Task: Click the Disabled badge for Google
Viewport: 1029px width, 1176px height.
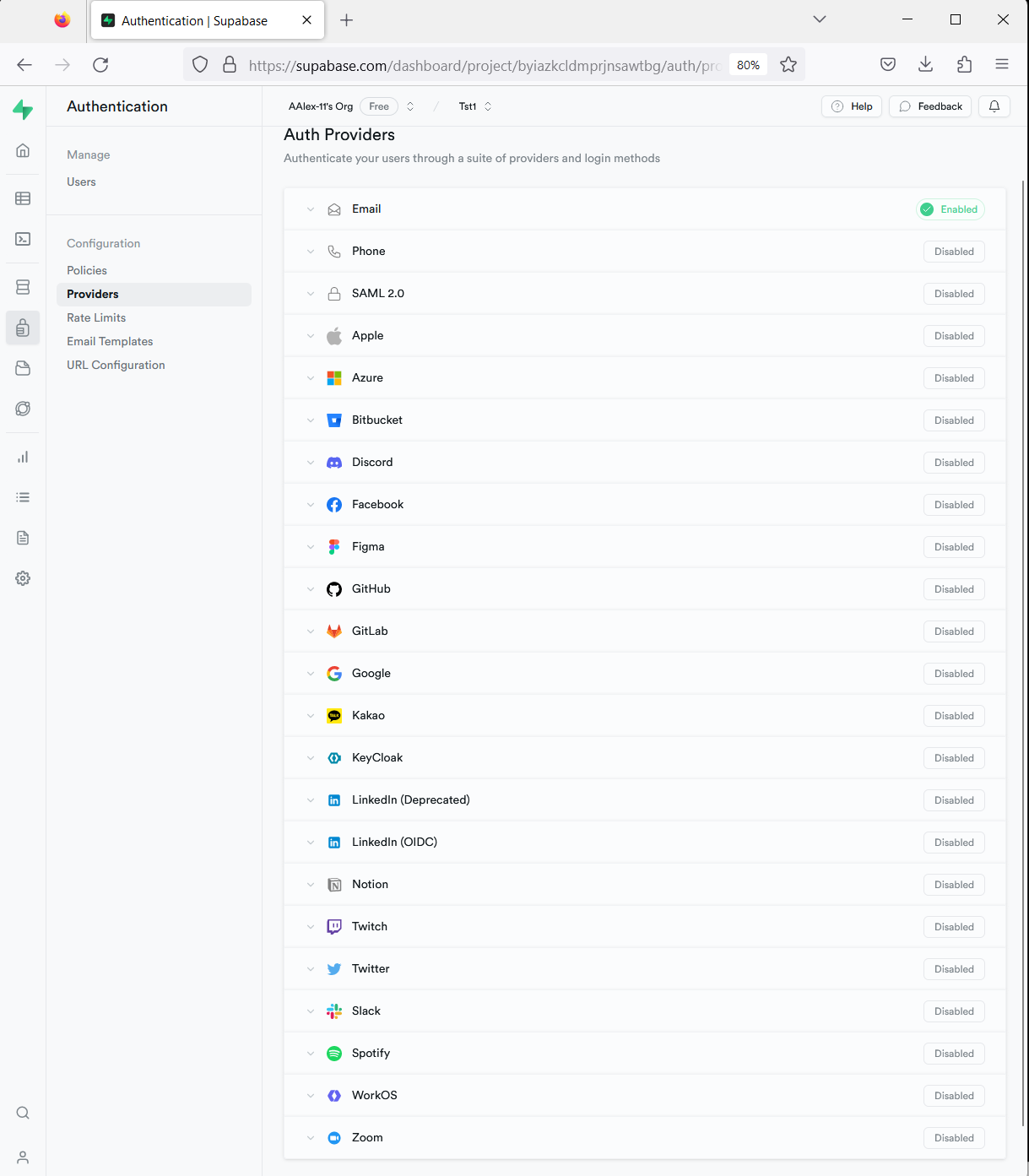Action: [954, 674]
